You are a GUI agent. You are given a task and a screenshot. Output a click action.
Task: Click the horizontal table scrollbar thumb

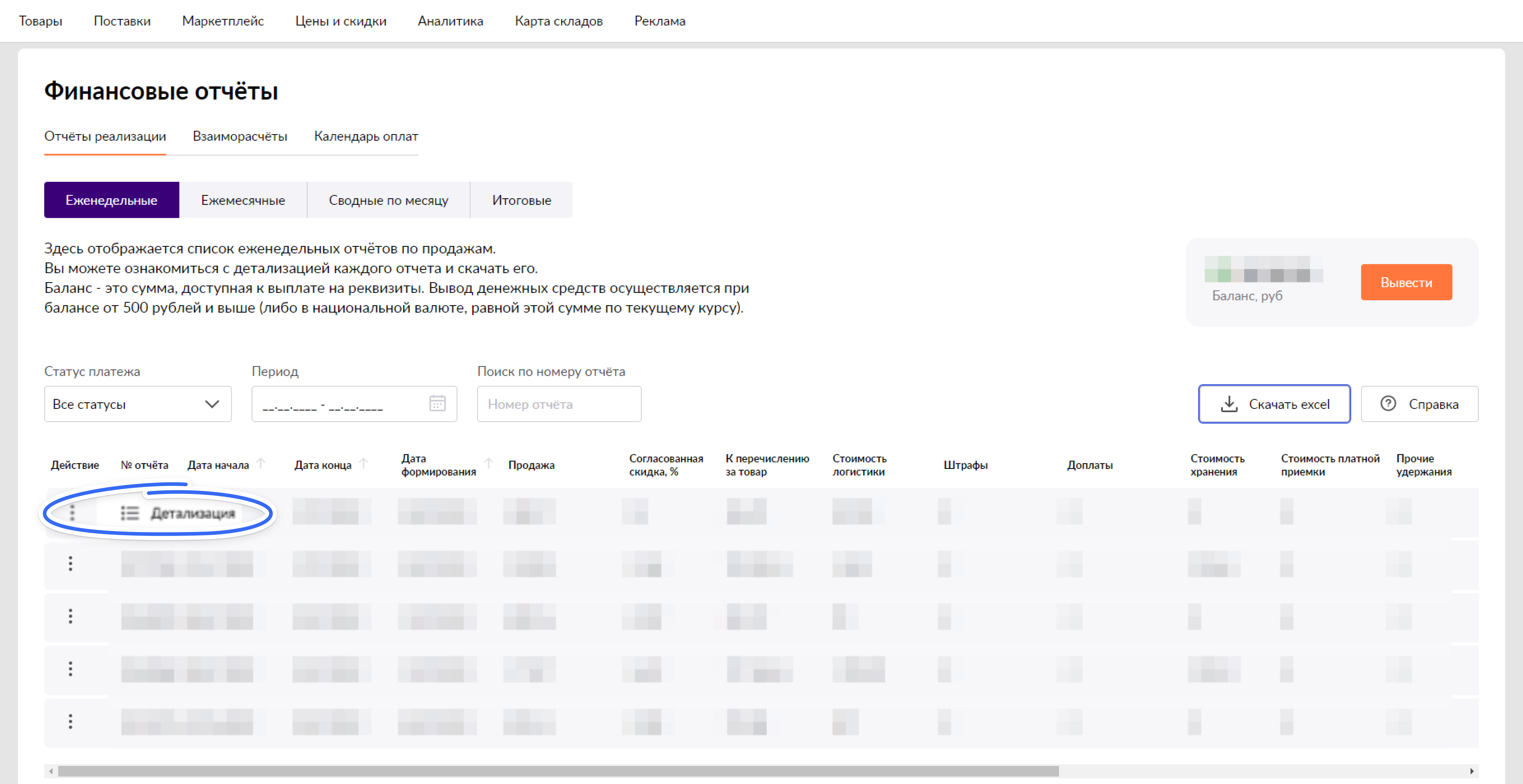click(558, 771)
